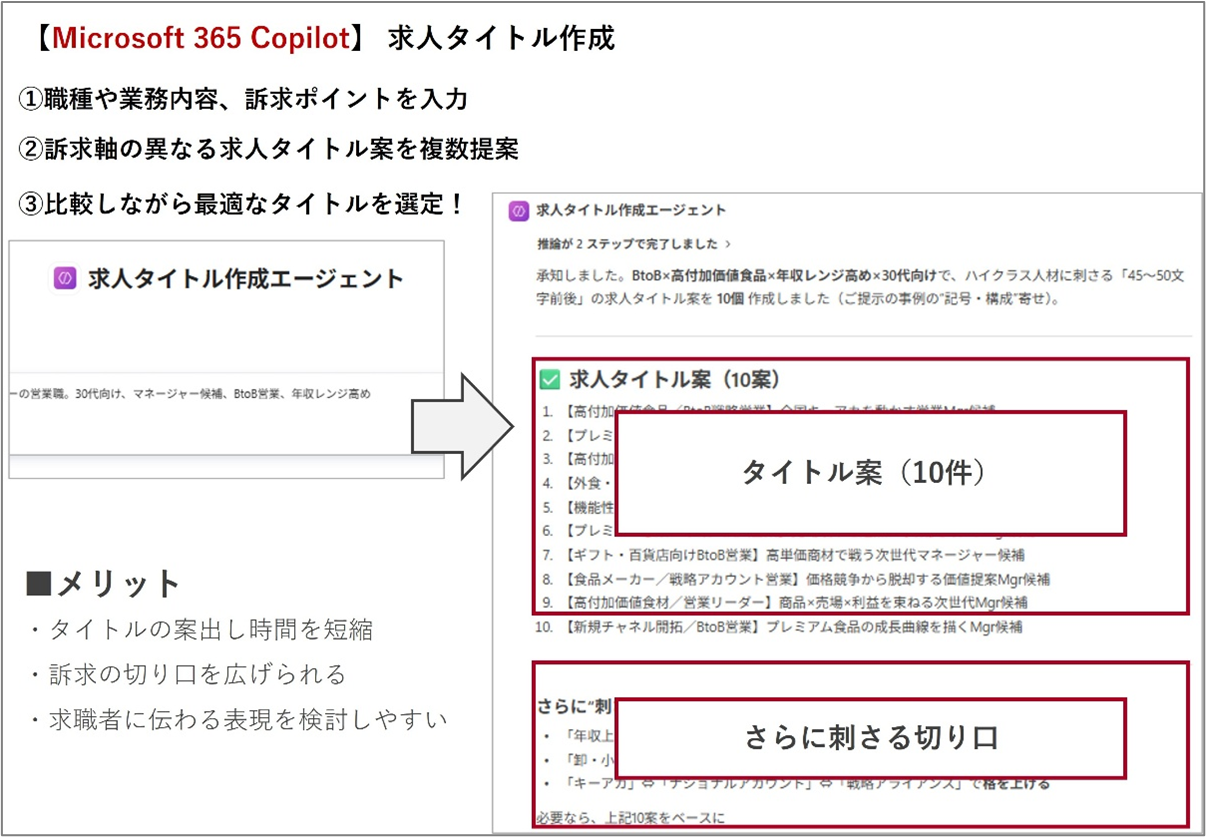This screenshot has width=1206, height=837.
Task: Select list item 9 【高付加価値食材／営業リーダー】
Action: tap(784, 603)
